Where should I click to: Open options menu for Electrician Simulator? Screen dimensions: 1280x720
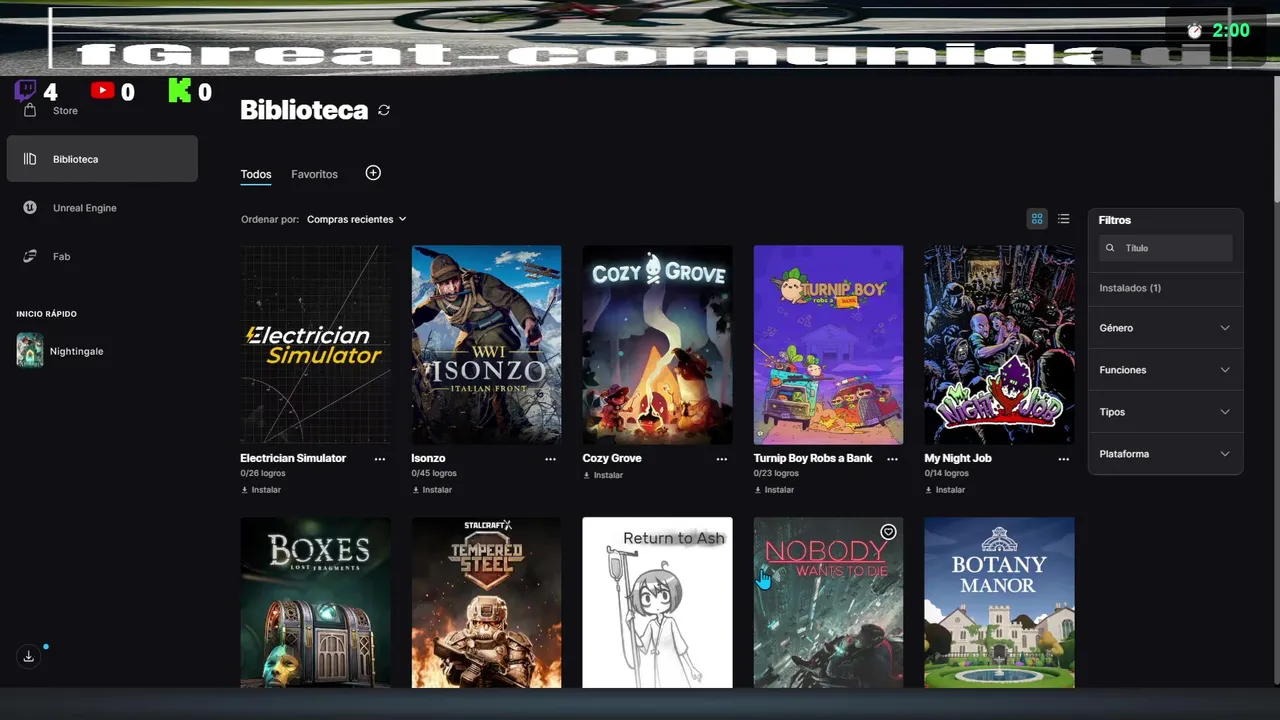[x=380, y=459]
